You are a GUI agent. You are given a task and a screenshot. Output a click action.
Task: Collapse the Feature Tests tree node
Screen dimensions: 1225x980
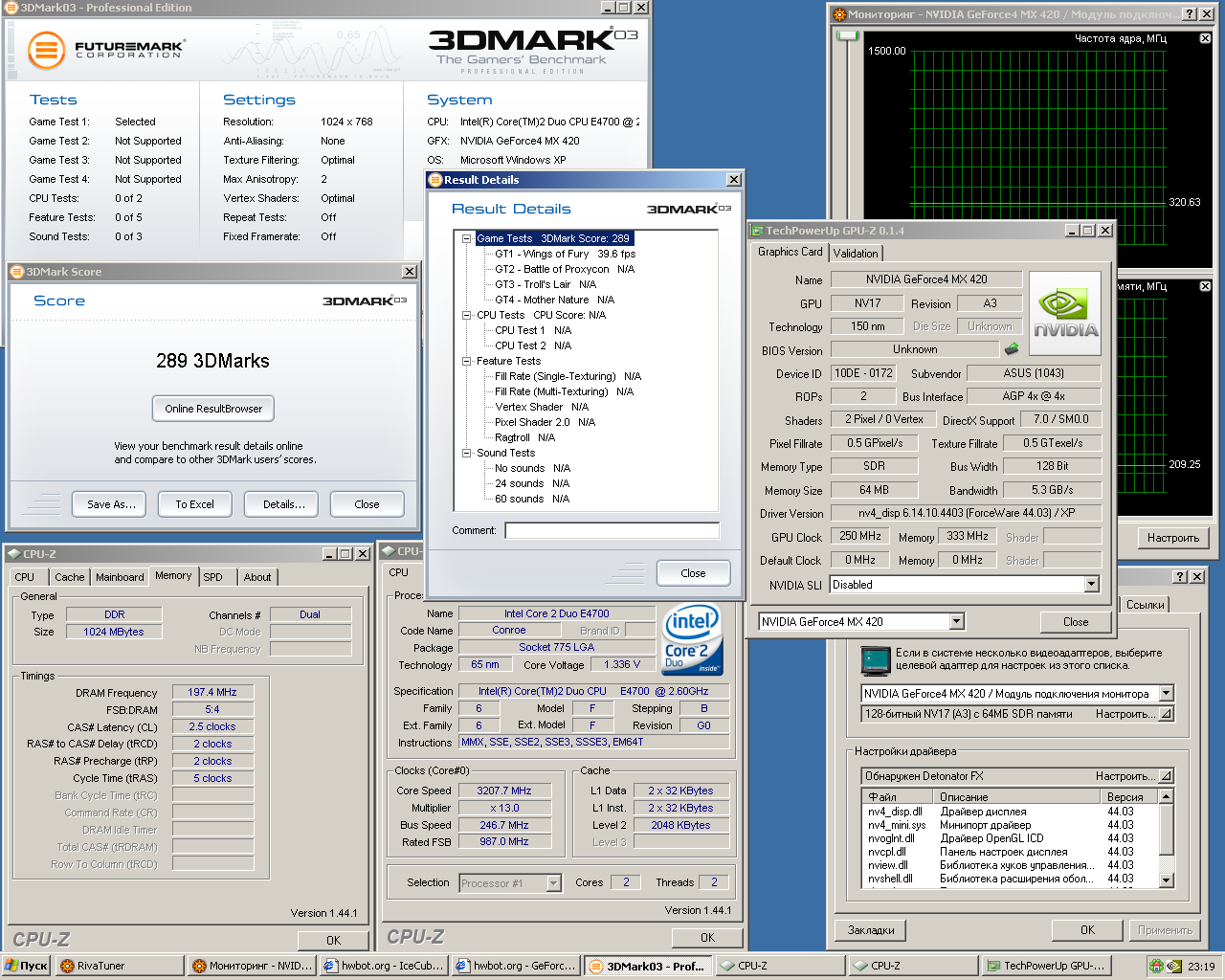pos(467,361)
